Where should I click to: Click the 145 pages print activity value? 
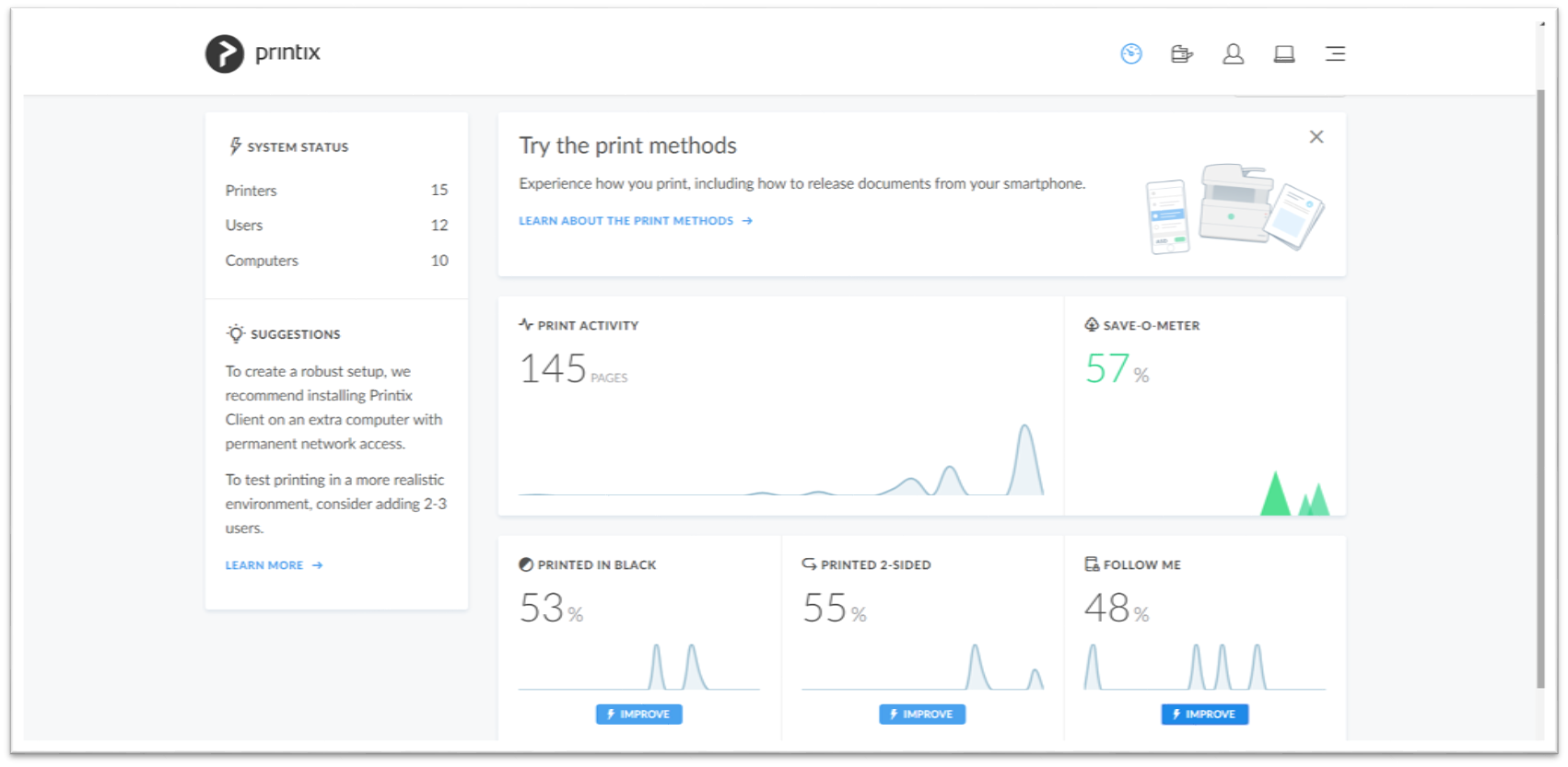pos(573,368)
